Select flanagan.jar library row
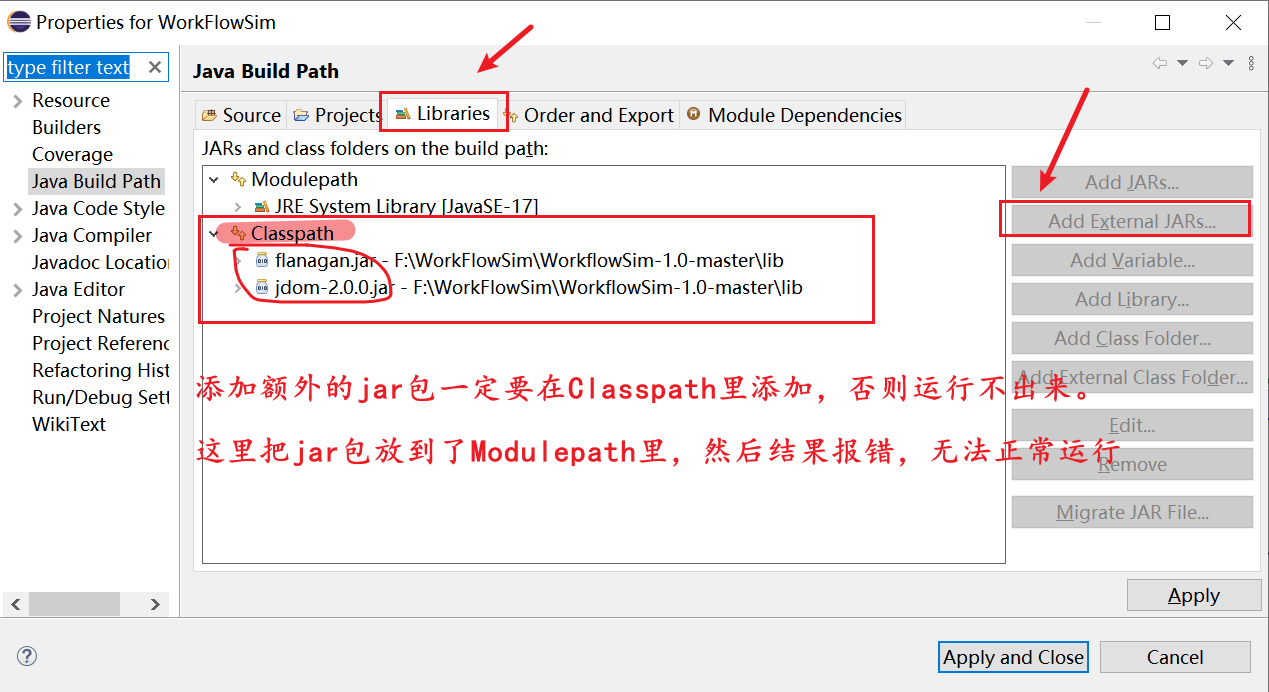Image resolution: width=1269 pixels, height=692 pixels. [529, 260]
